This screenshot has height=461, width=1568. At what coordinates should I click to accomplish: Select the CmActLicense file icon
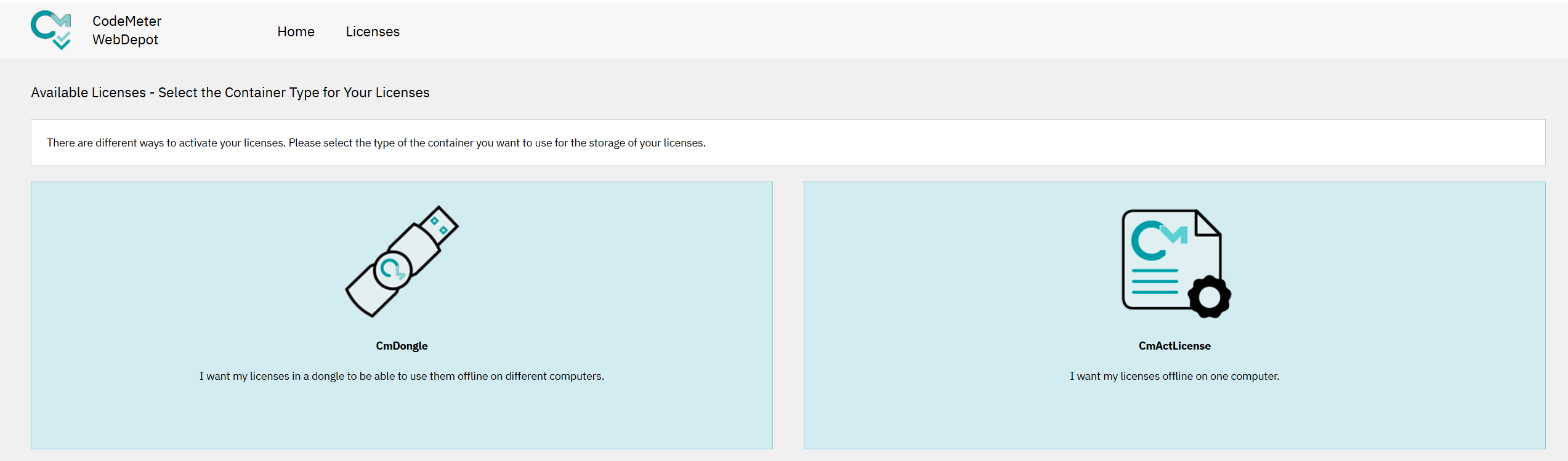pyautogui.click(x=1176, y=263)
